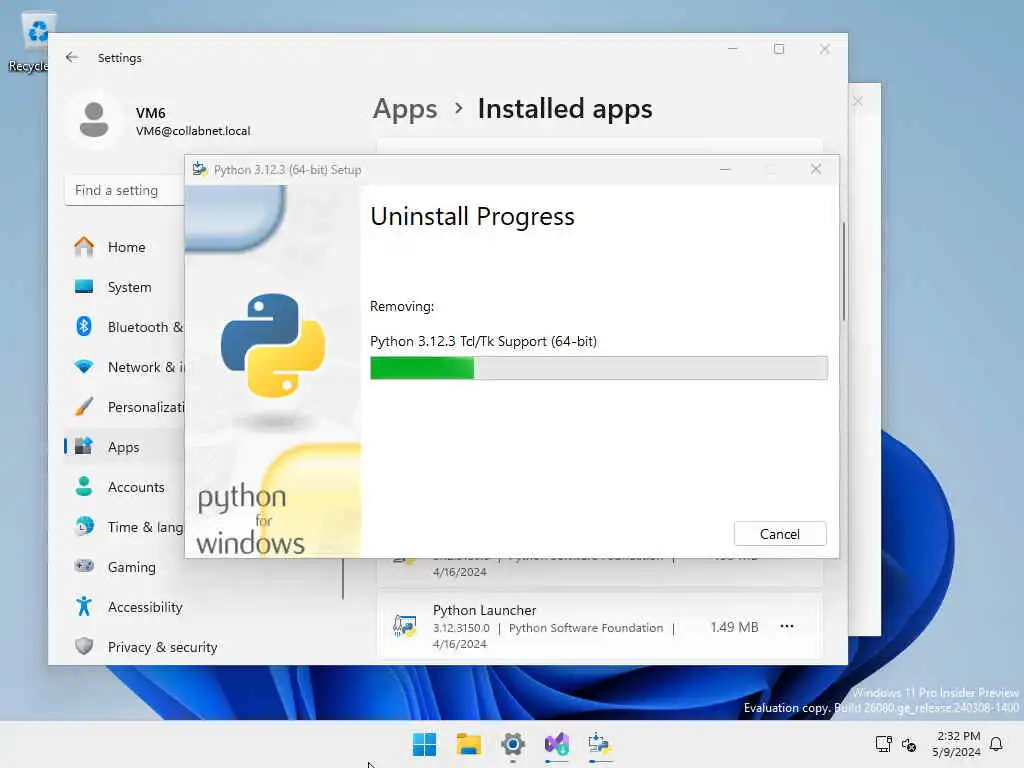Click Python Launcher version 3.12.3150.0
1024x768 pixels.
[x=461, y=628]
